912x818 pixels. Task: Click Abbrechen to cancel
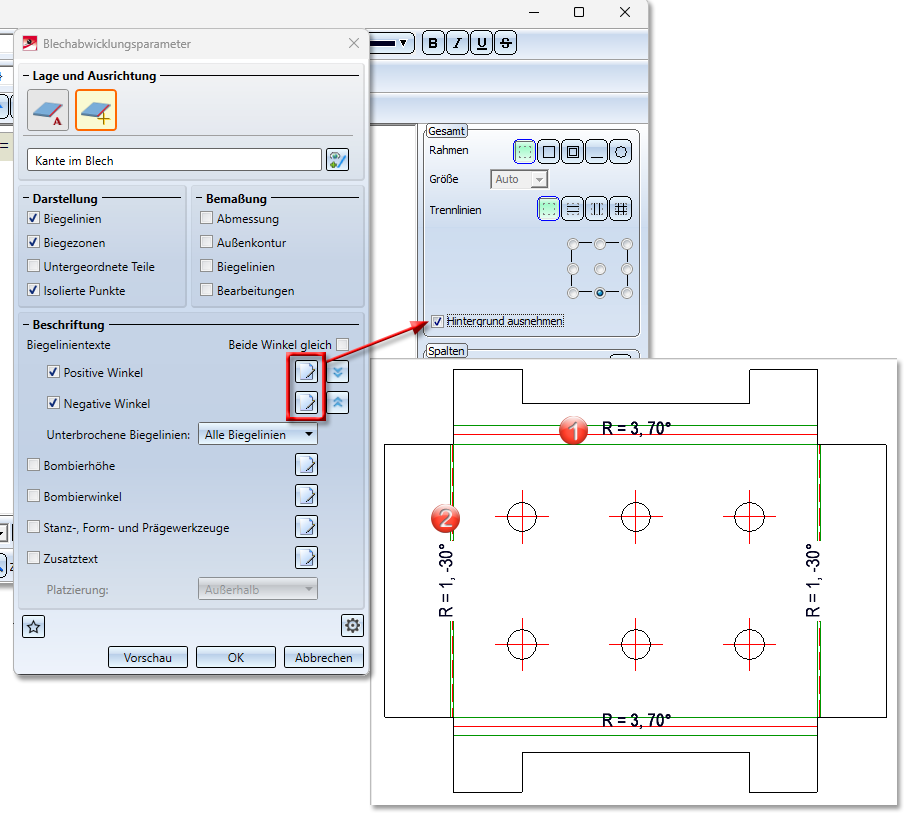coord(323,657)
